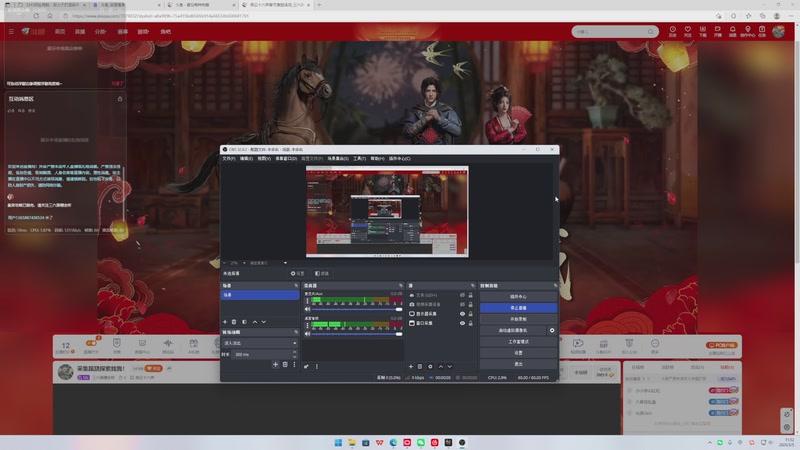Add a new source in Sources panel

pyautogui.click(x=411, y=366)
